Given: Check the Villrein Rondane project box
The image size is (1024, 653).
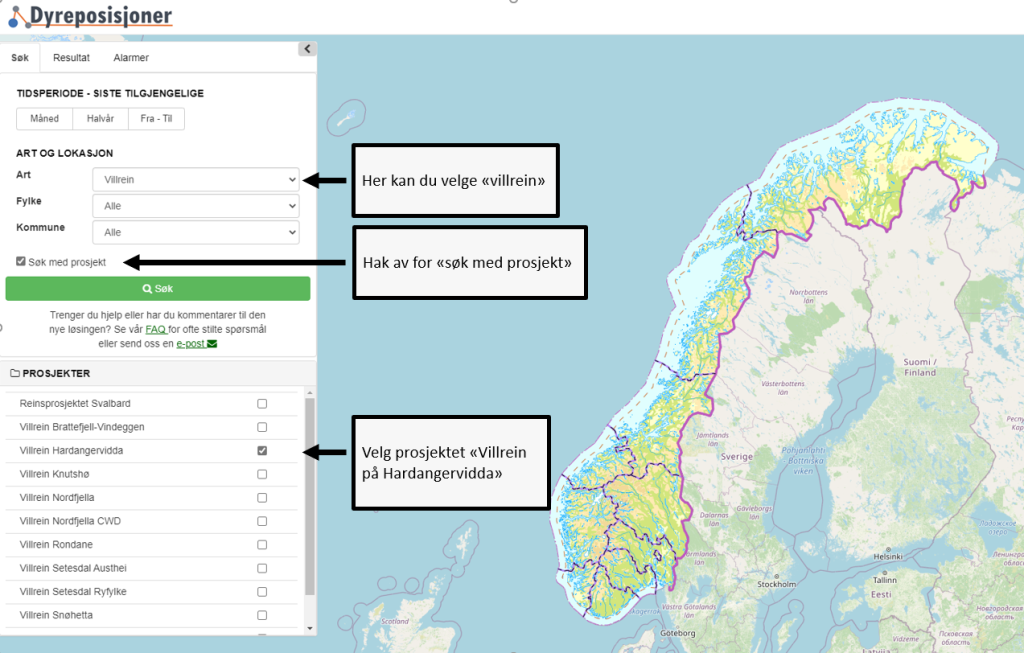Looking at the screenshot, I should 262,545.
